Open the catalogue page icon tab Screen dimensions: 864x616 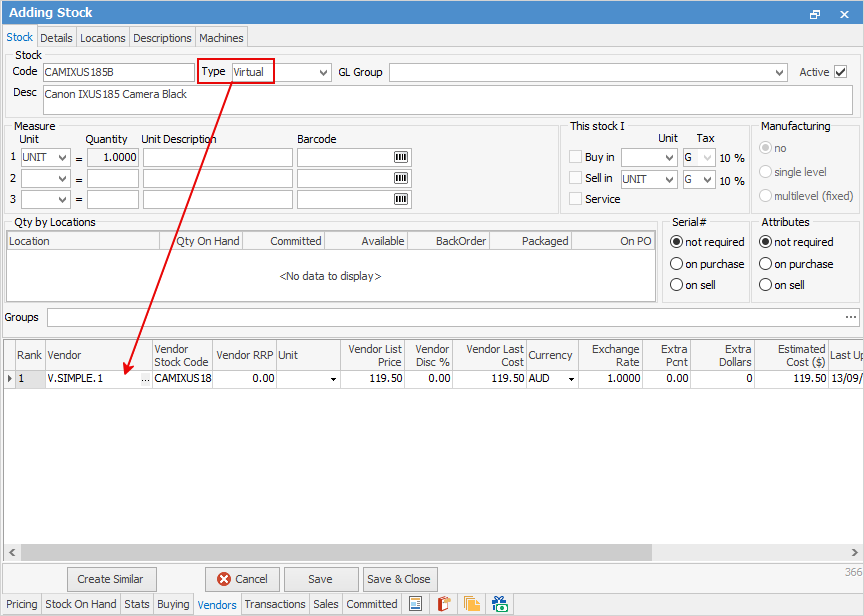click(415, 604)
